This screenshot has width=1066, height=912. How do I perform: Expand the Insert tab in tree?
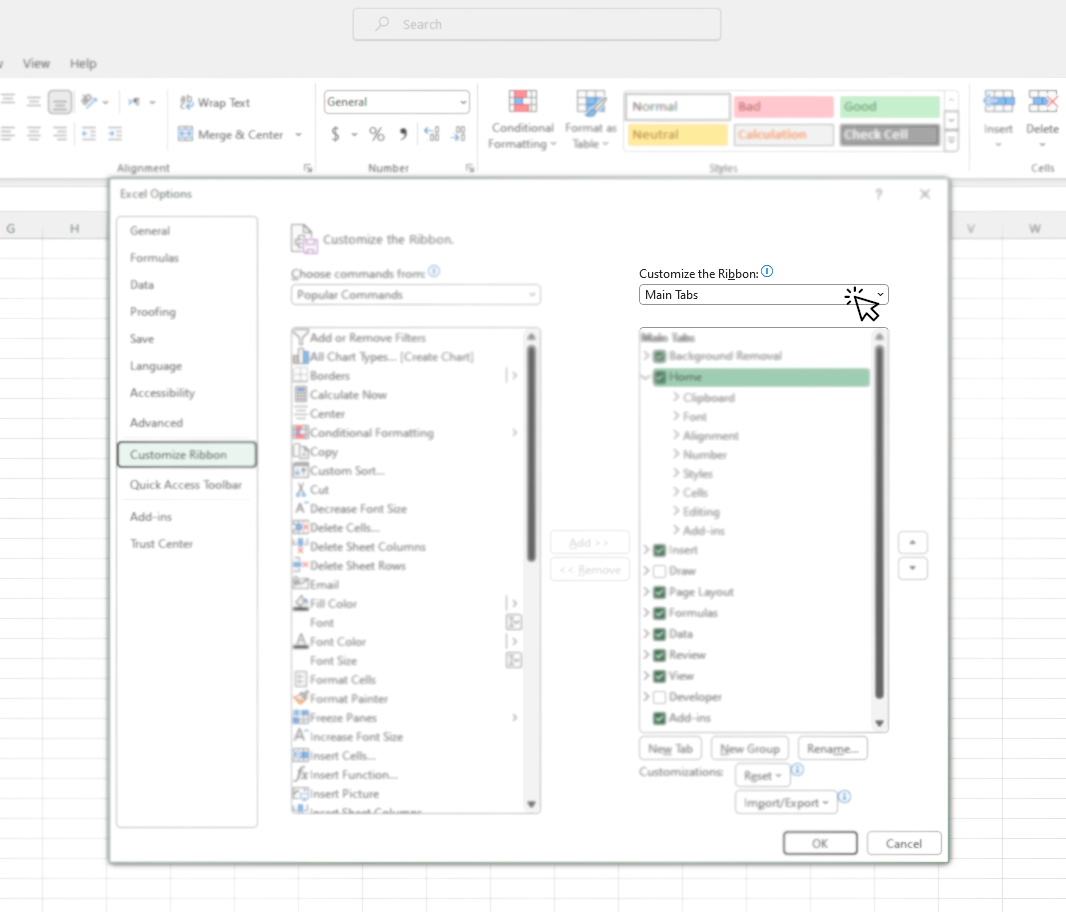tap(646, 550)
